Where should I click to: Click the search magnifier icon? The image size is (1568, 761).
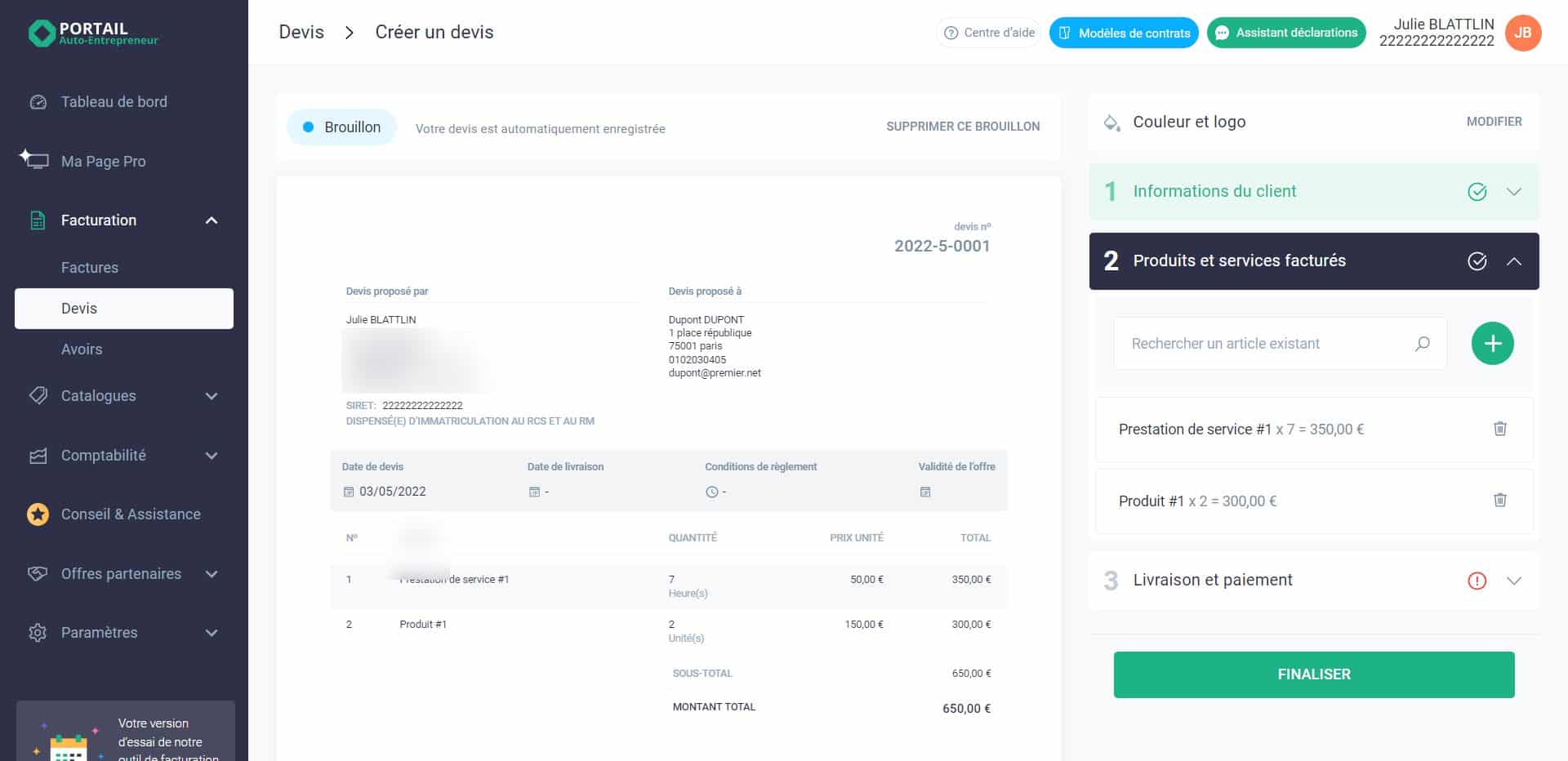[x=1422, y=344]
